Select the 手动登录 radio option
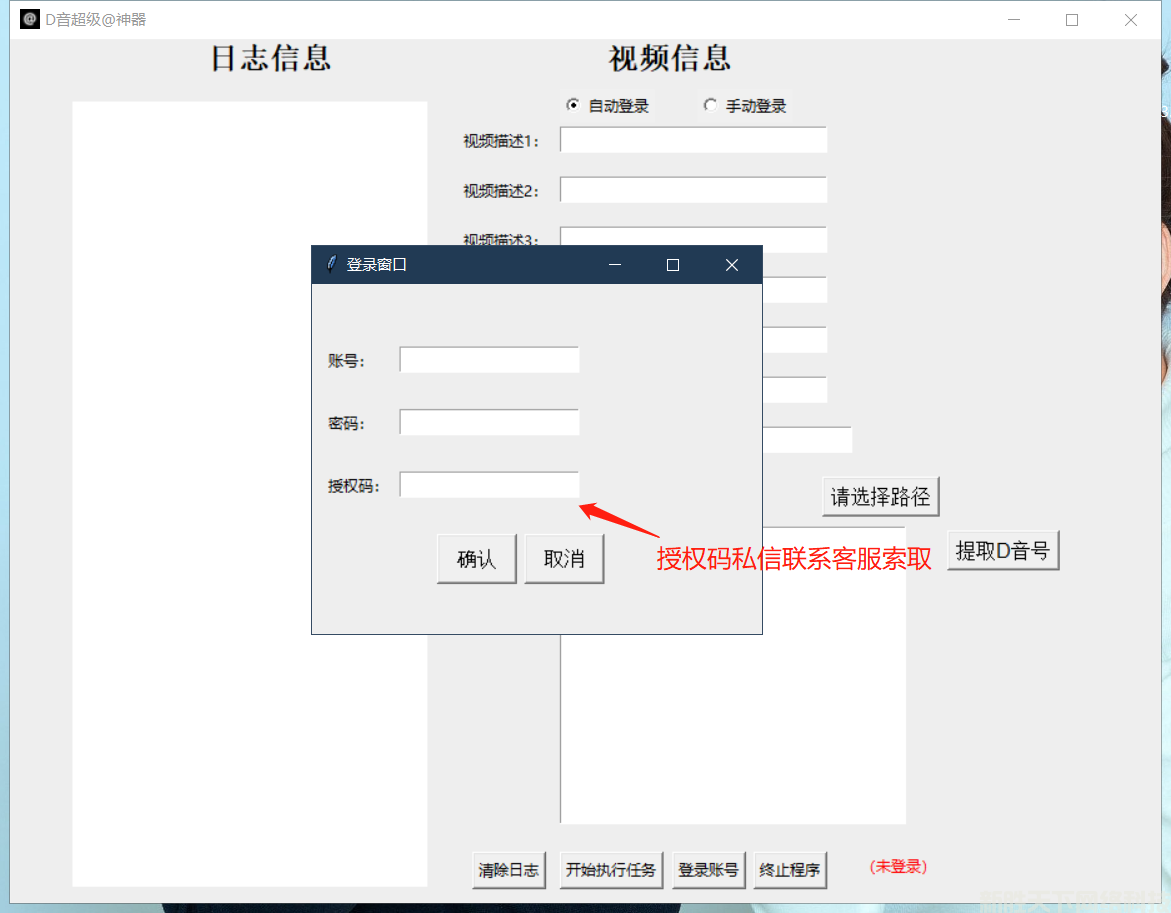Viewport: 1171px width, 913px height. 710,105
